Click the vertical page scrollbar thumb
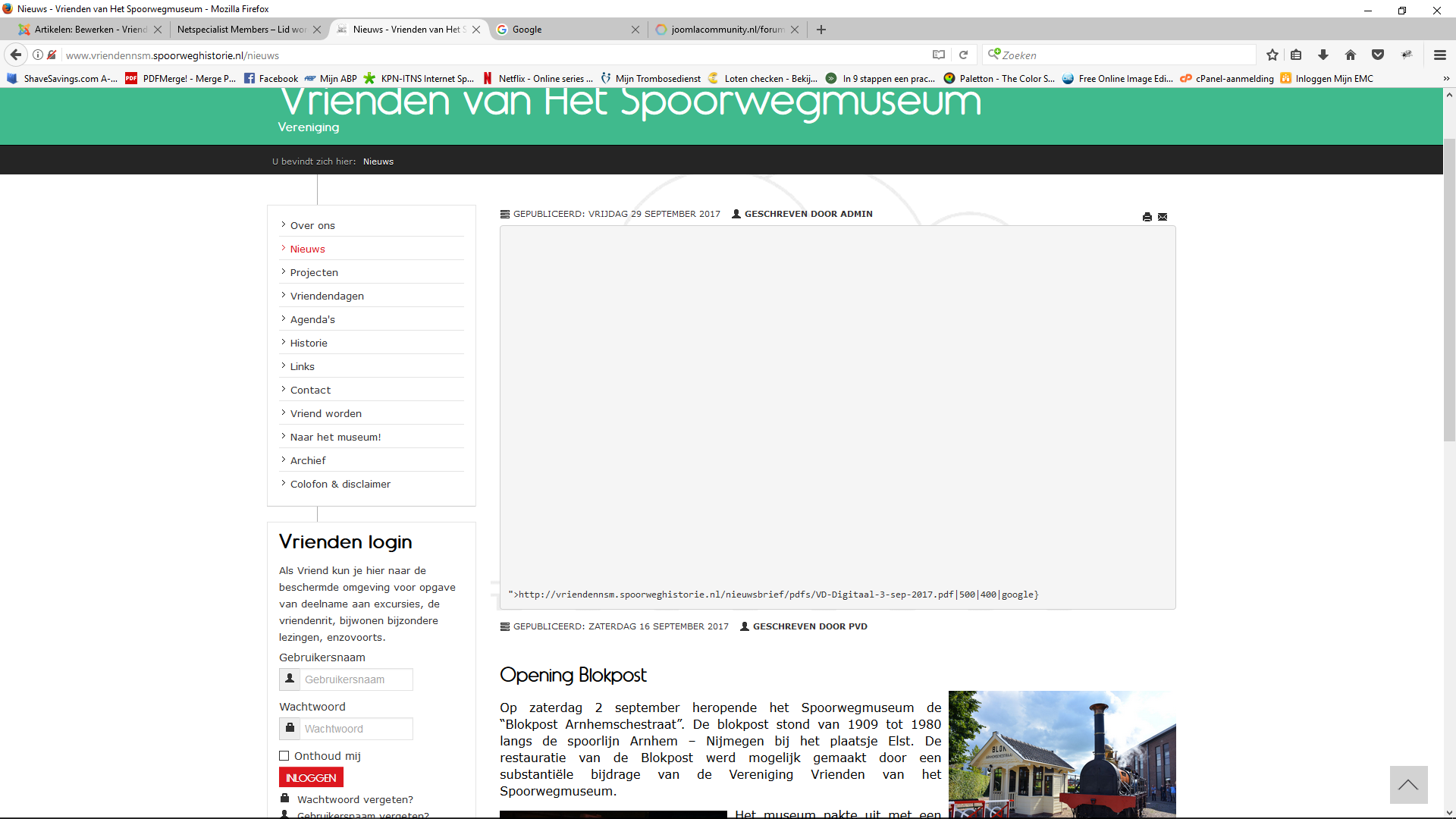The image size is (1456, 819). tap(1449, 290)
